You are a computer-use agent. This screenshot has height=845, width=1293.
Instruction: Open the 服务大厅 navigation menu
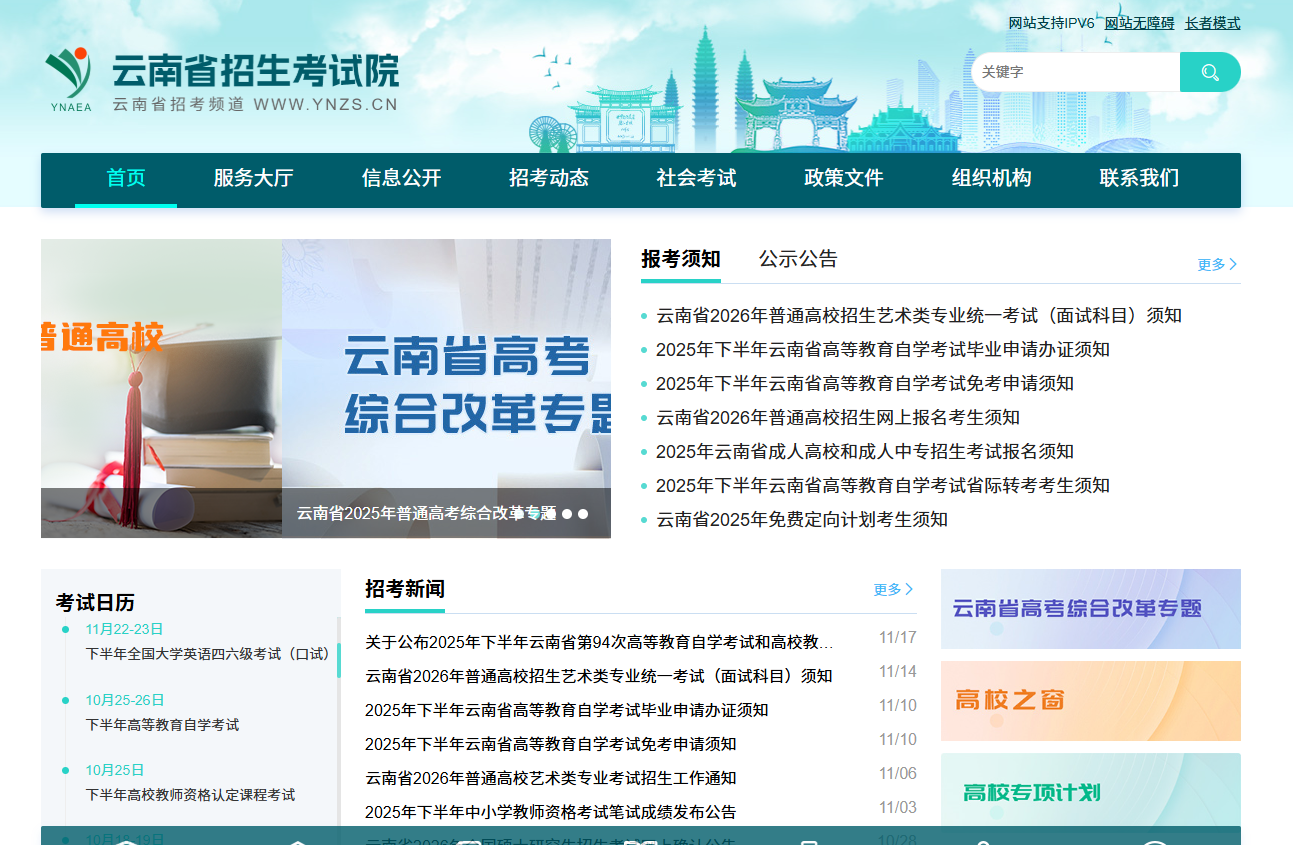[x=253, y=178]
